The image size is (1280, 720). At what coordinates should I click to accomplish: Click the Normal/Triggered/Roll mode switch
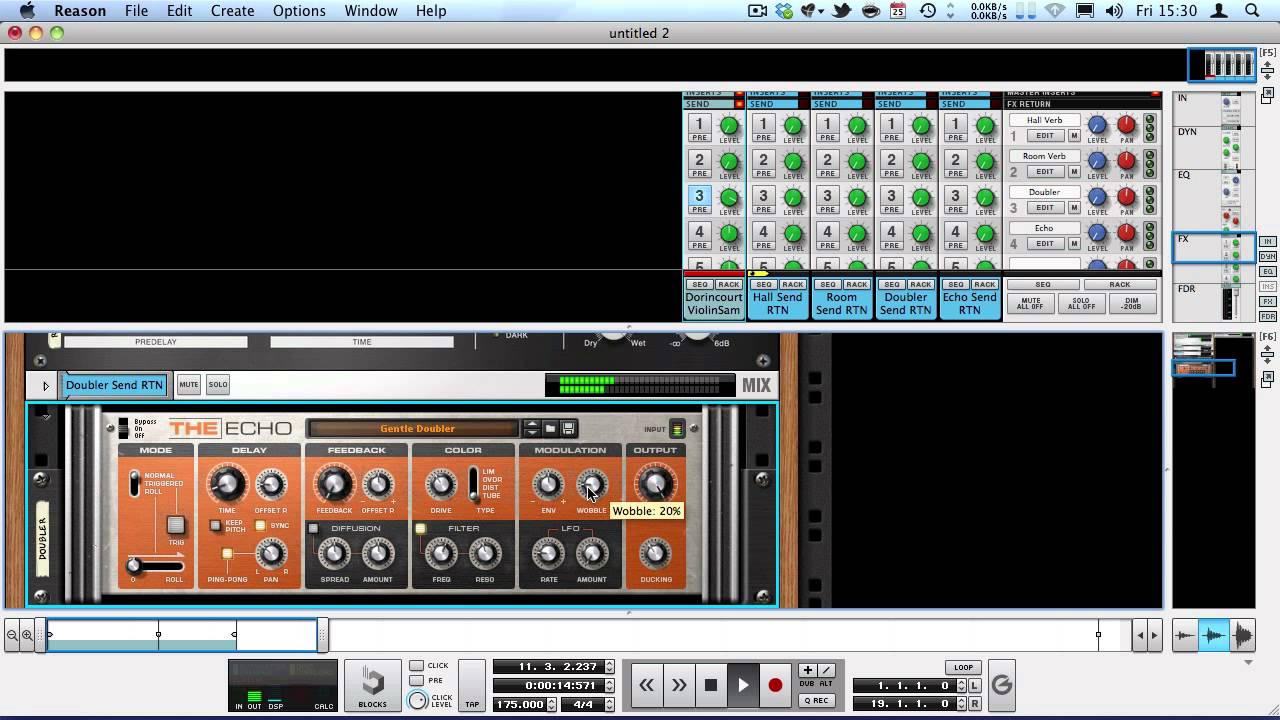pos(135,484)
